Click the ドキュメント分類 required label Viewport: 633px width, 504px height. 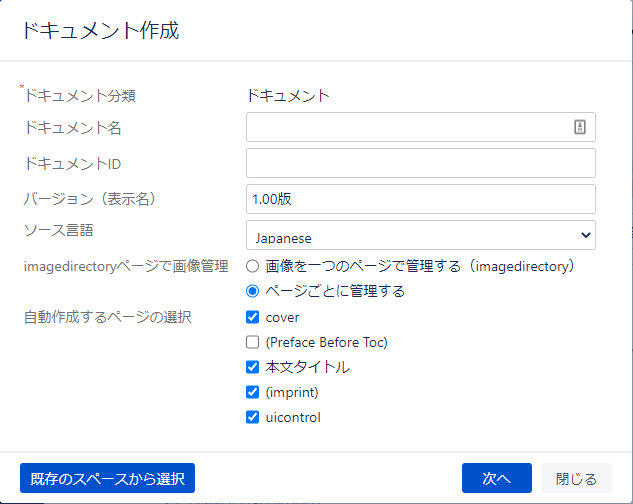[x=78, y=95]
